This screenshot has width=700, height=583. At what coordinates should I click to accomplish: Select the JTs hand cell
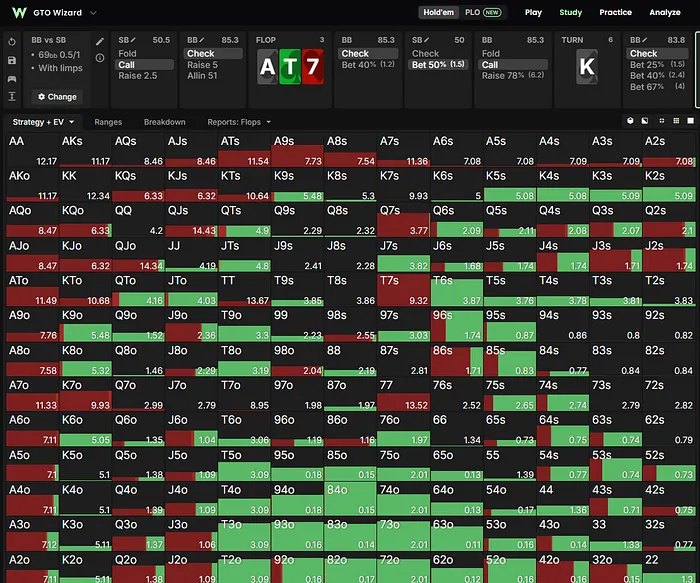(x=244, y=254)
